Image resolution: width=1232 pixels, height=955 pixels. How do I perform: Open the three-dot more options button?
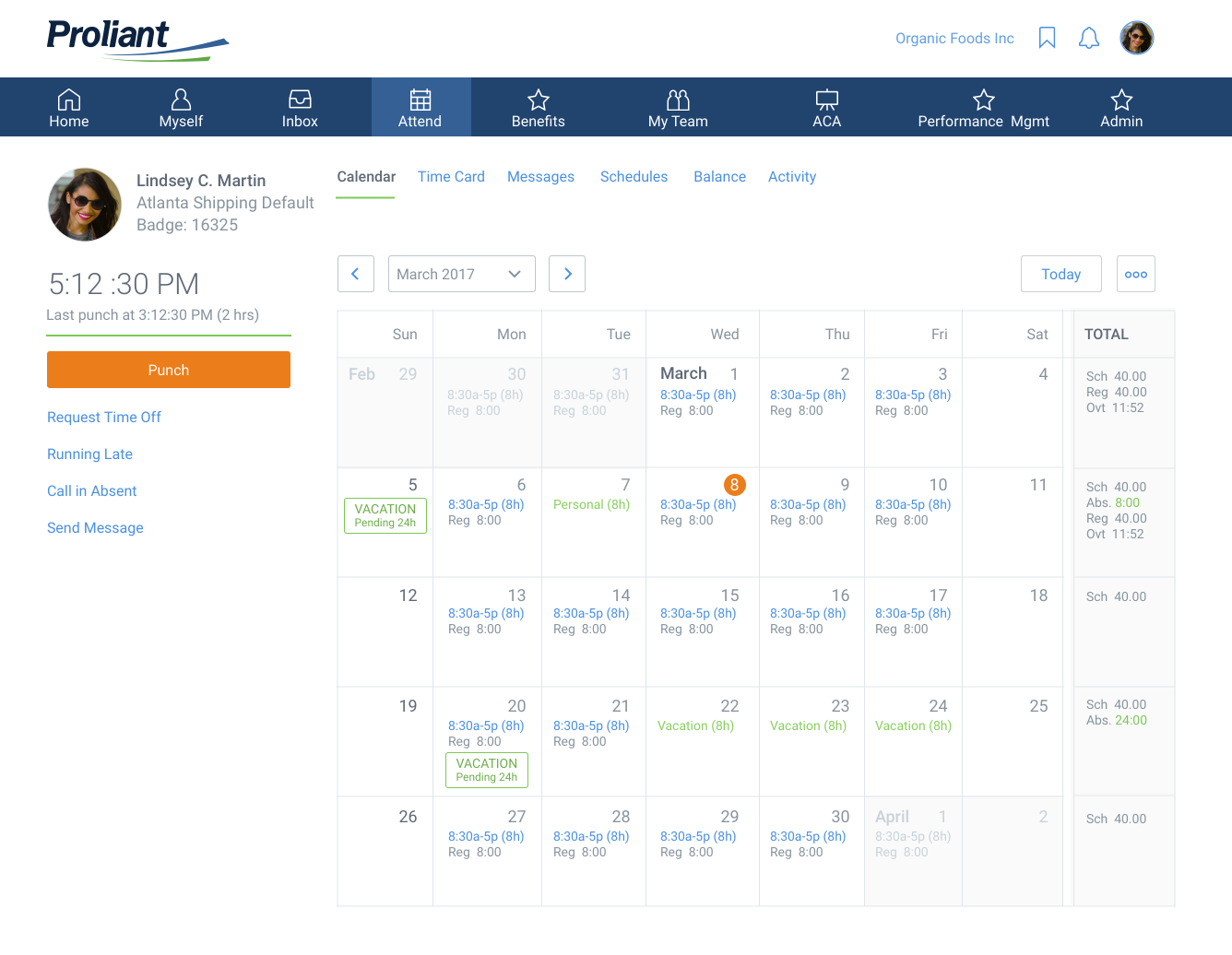click(x=1135, y=274)
